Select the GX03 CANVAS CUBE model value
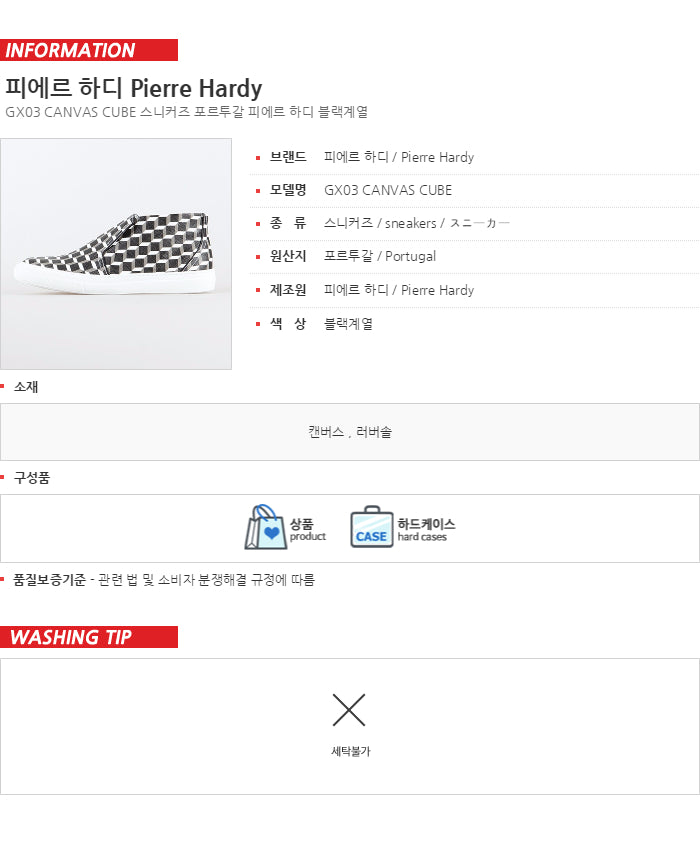This screenshot has height=845, width=700. point(388,190)
